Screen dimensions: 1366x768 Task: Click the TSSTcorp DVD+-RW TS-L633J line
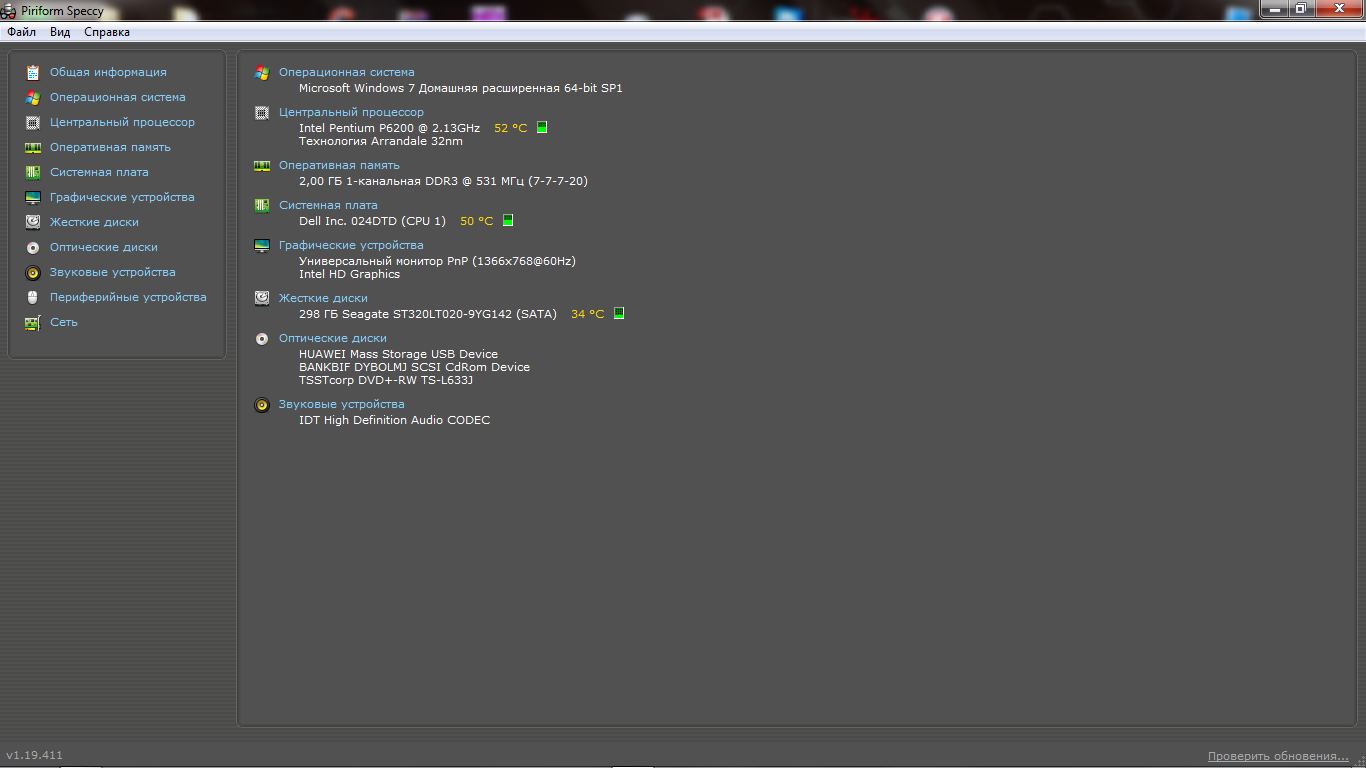point(386,380)
